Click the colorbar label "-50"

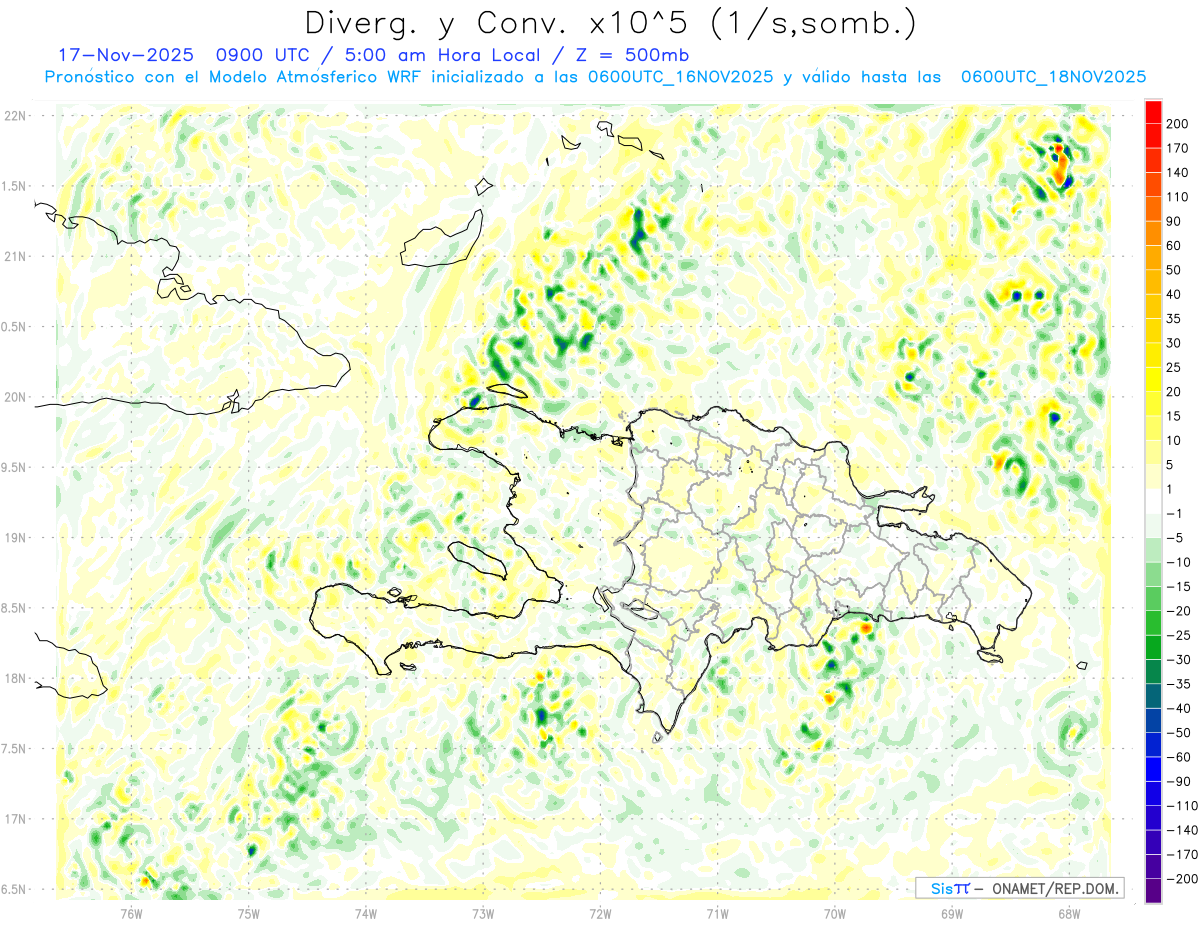click(x=1181, y=733)
